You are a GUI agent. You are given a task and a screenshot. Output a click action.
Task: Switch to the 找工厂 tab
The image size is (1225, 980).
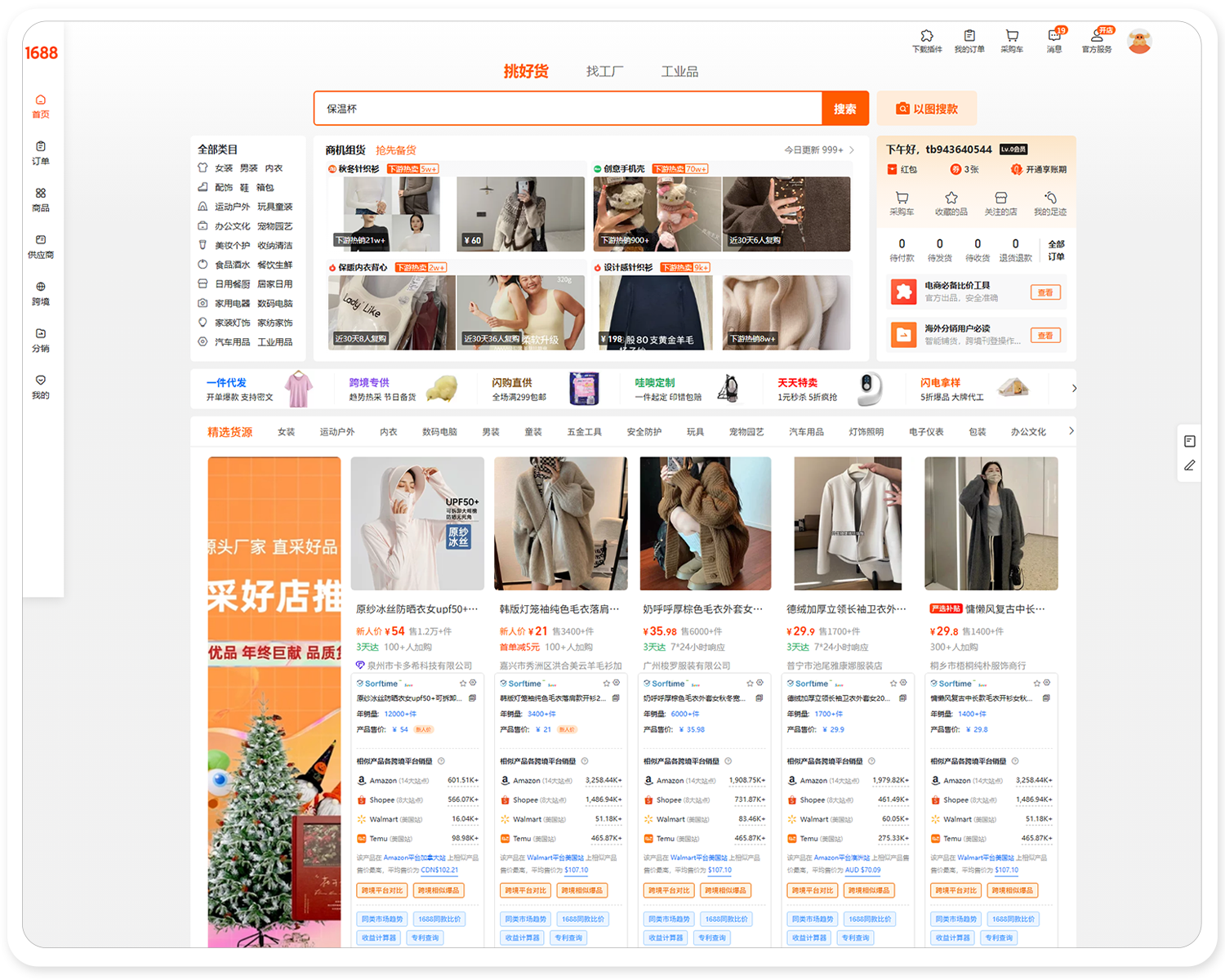[604, 72]
